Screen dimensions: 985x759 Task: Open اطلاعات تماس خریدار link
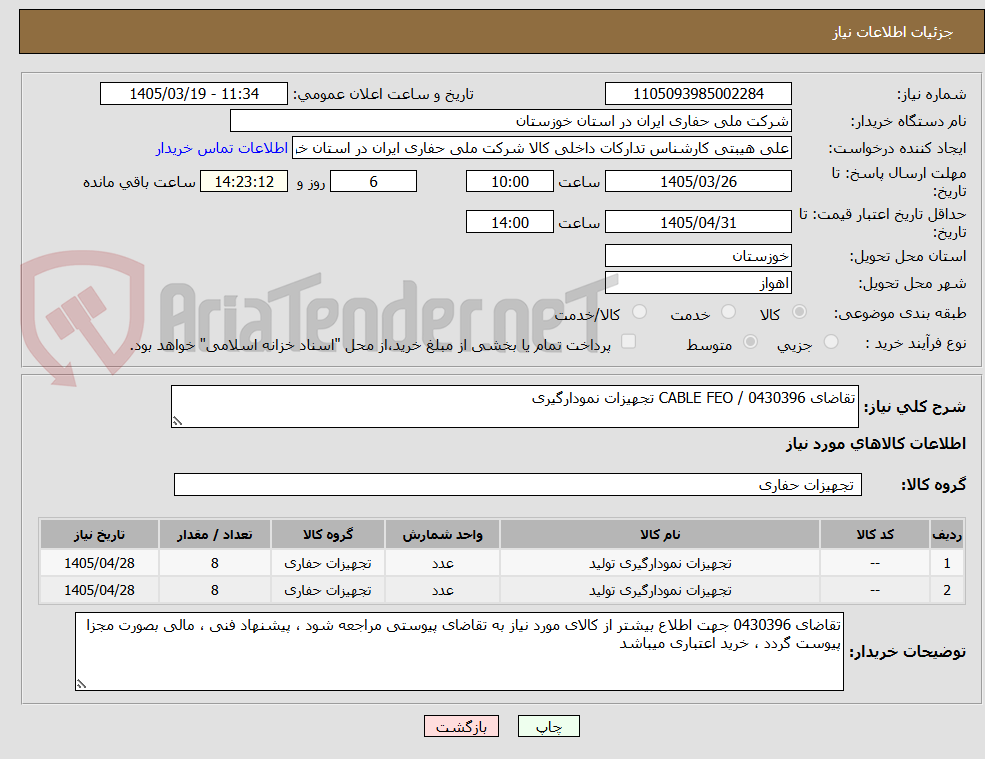pos(222,148)
